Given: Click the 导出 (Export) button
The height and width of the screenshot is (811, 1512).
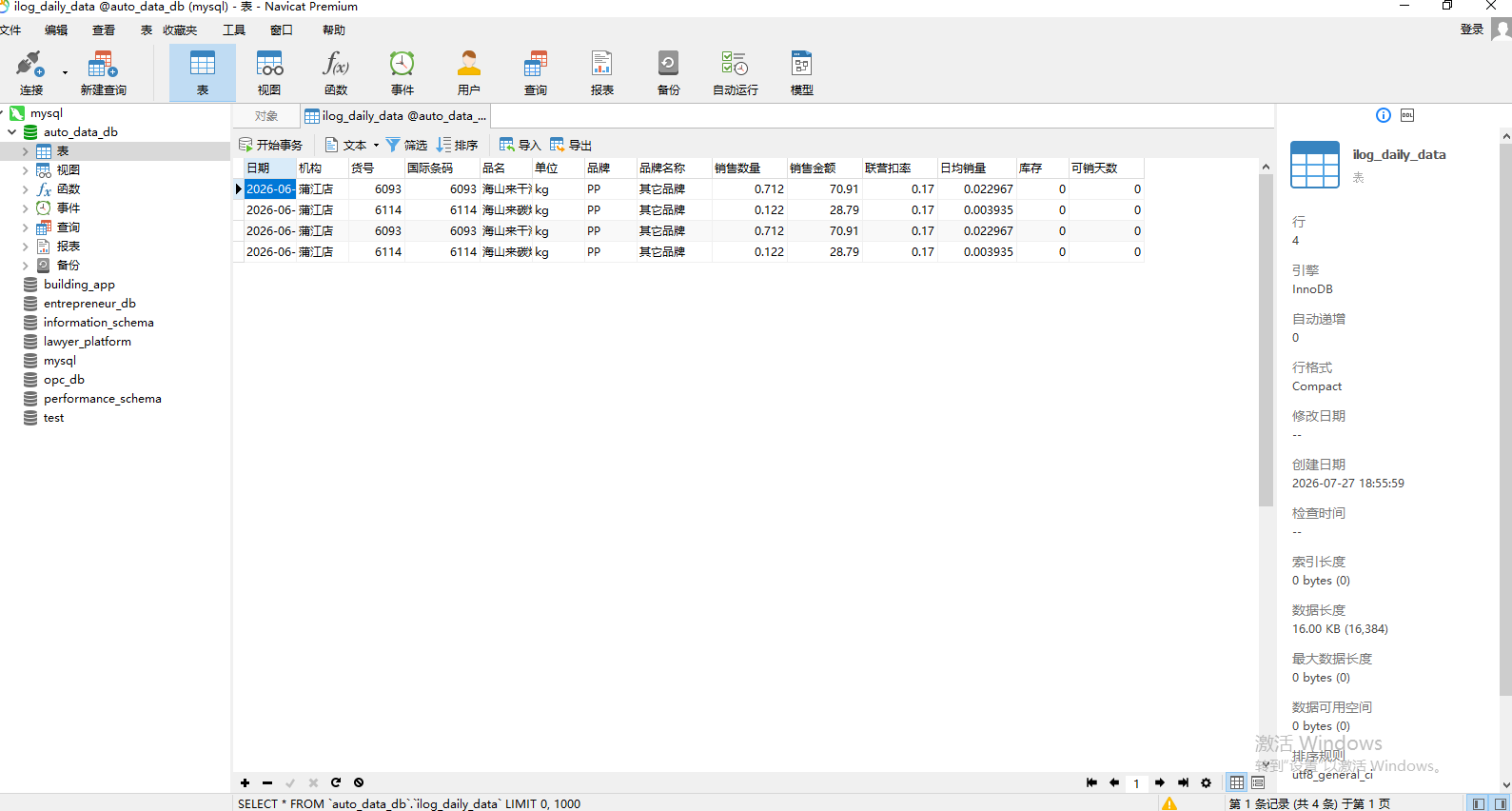Looking at the screenshot, I should [571, 145].
